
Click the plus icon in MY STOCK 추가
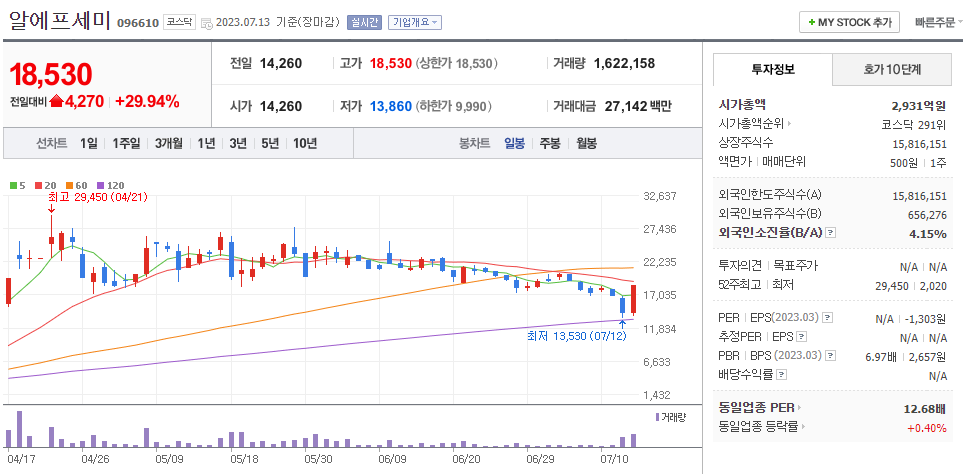click(811, 22)
